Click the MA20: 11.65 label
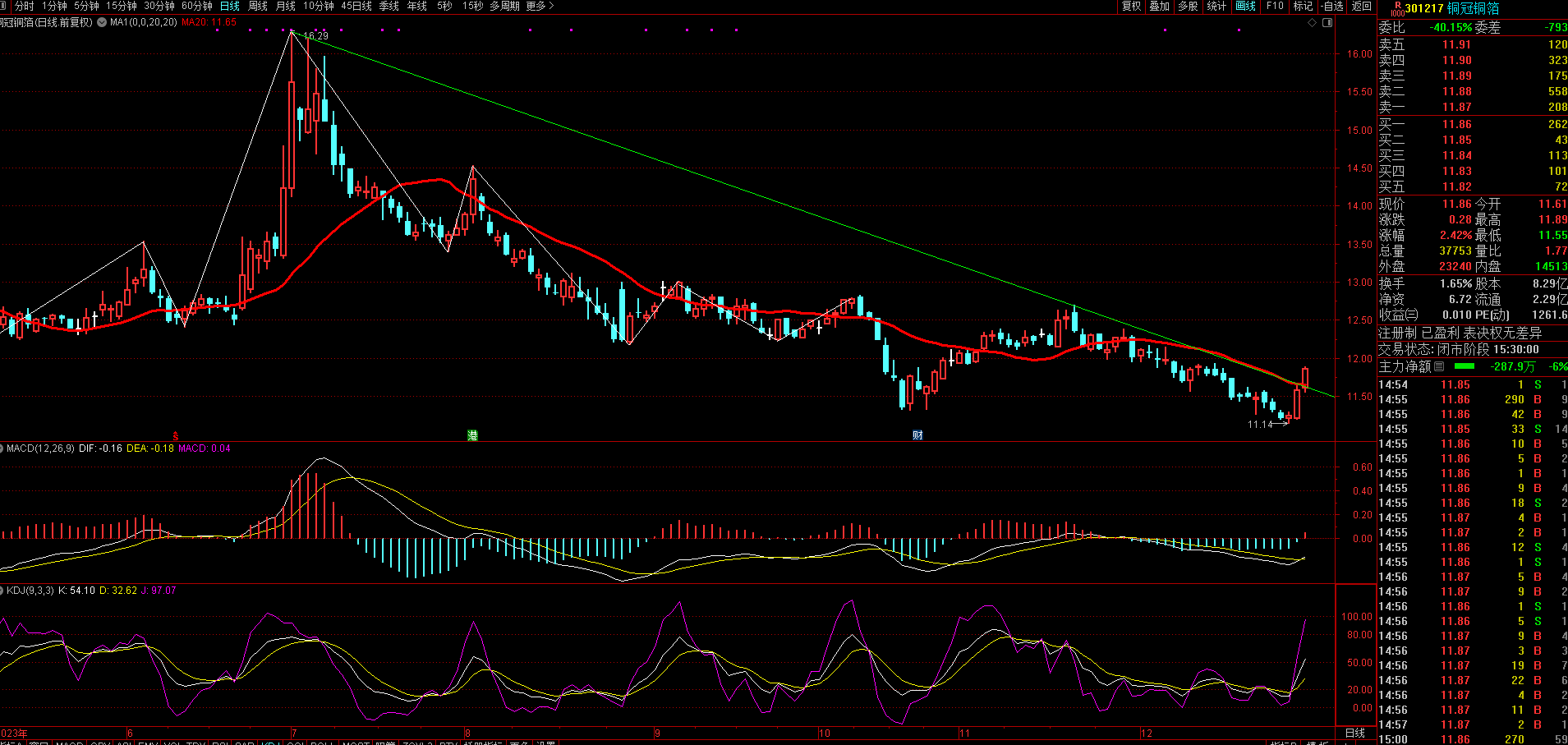The image size is (1568, 745). point(209,22)
